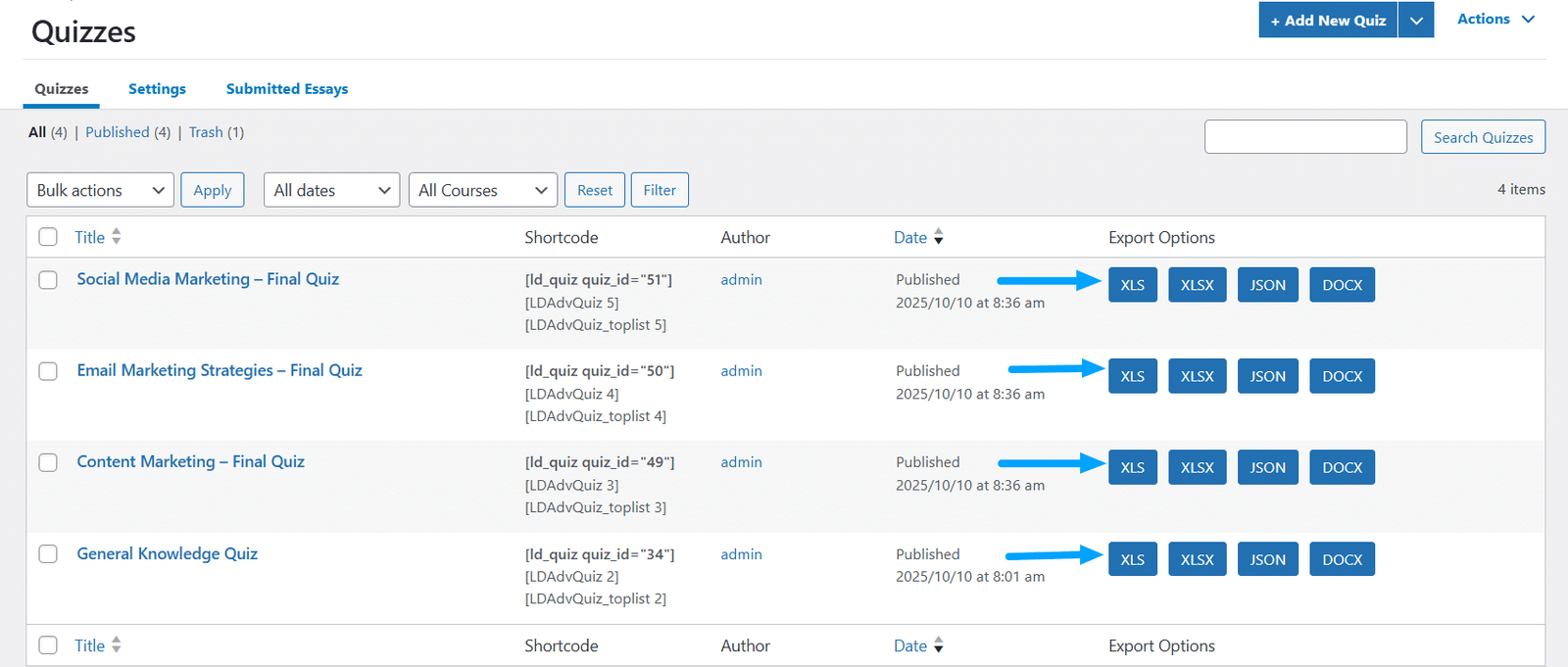Select the Social Media Marketing quiz checkbox
Image resolution: width=1568 pixels, height=667 pixels.
point(48,280)
